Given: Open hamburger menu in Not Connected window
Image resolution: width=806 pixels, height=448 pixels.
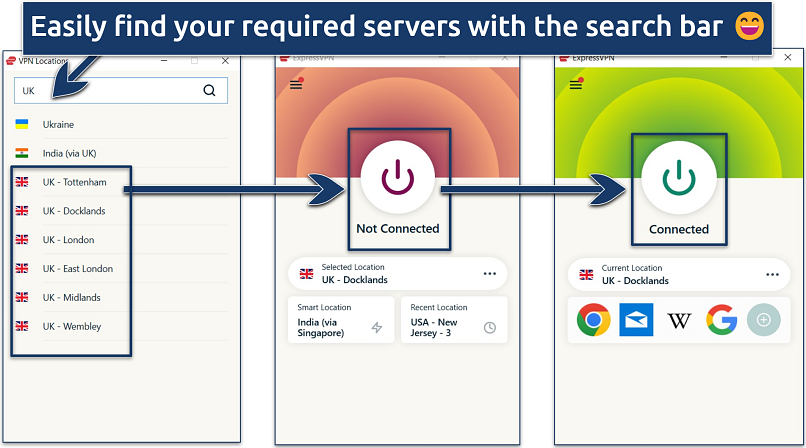Looking at the screenshot, I should coord(296,84).
